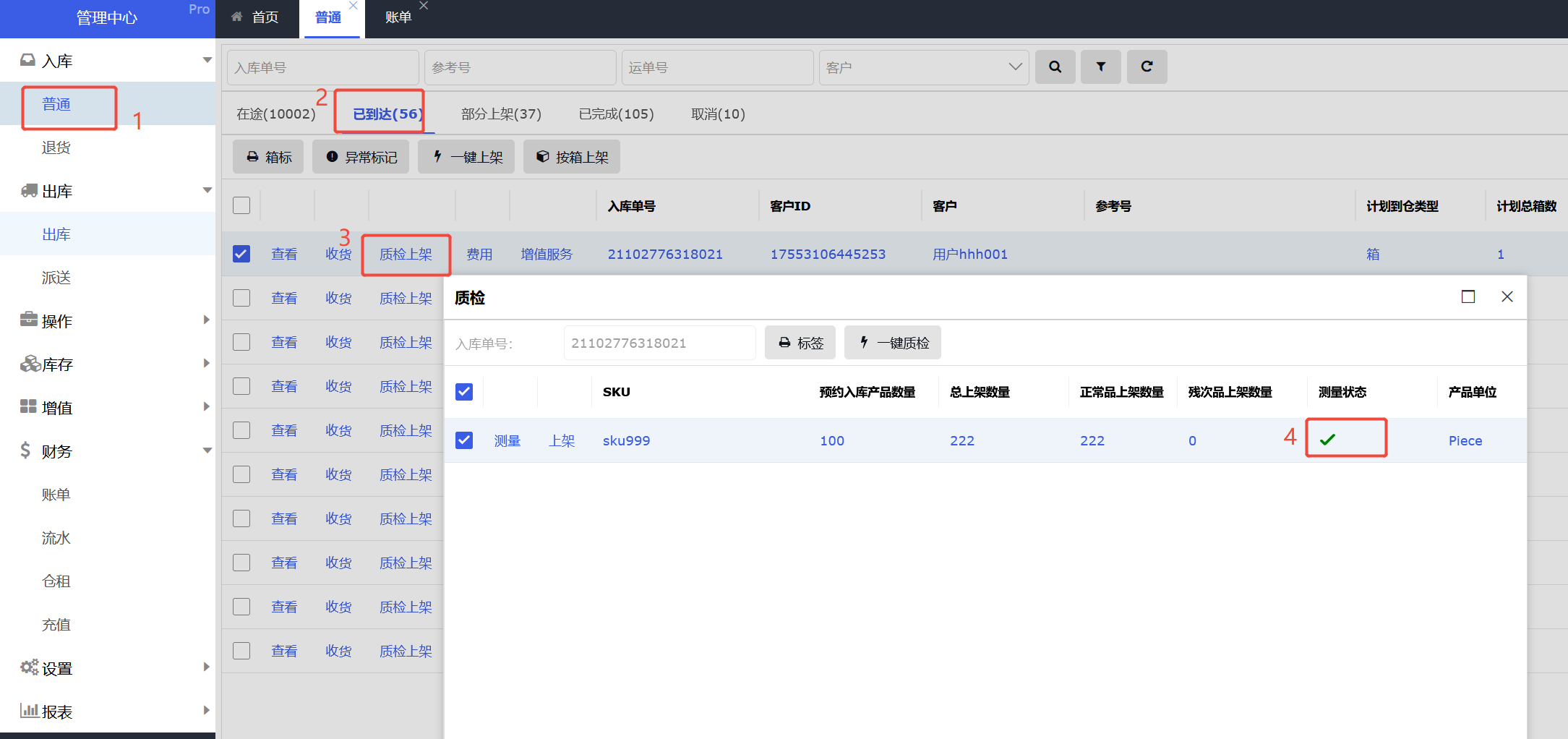The height and width of the screenshot is (739, 1568).
Task: Focus the 入库单号 search field
Action: point(323,67)
